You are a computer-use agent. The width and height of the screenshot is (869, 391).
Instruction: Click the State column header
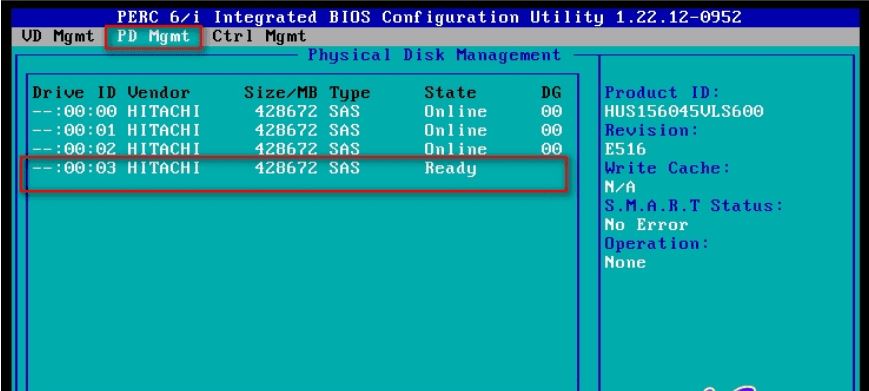coord(451,92)
